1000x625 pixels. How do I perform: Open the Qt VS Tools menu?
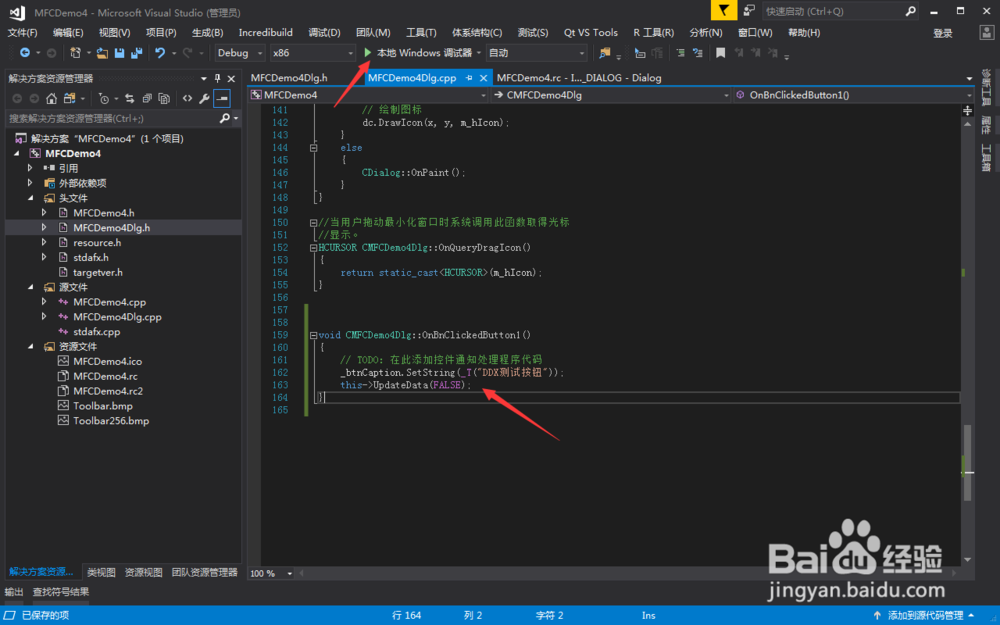point(591,33)
